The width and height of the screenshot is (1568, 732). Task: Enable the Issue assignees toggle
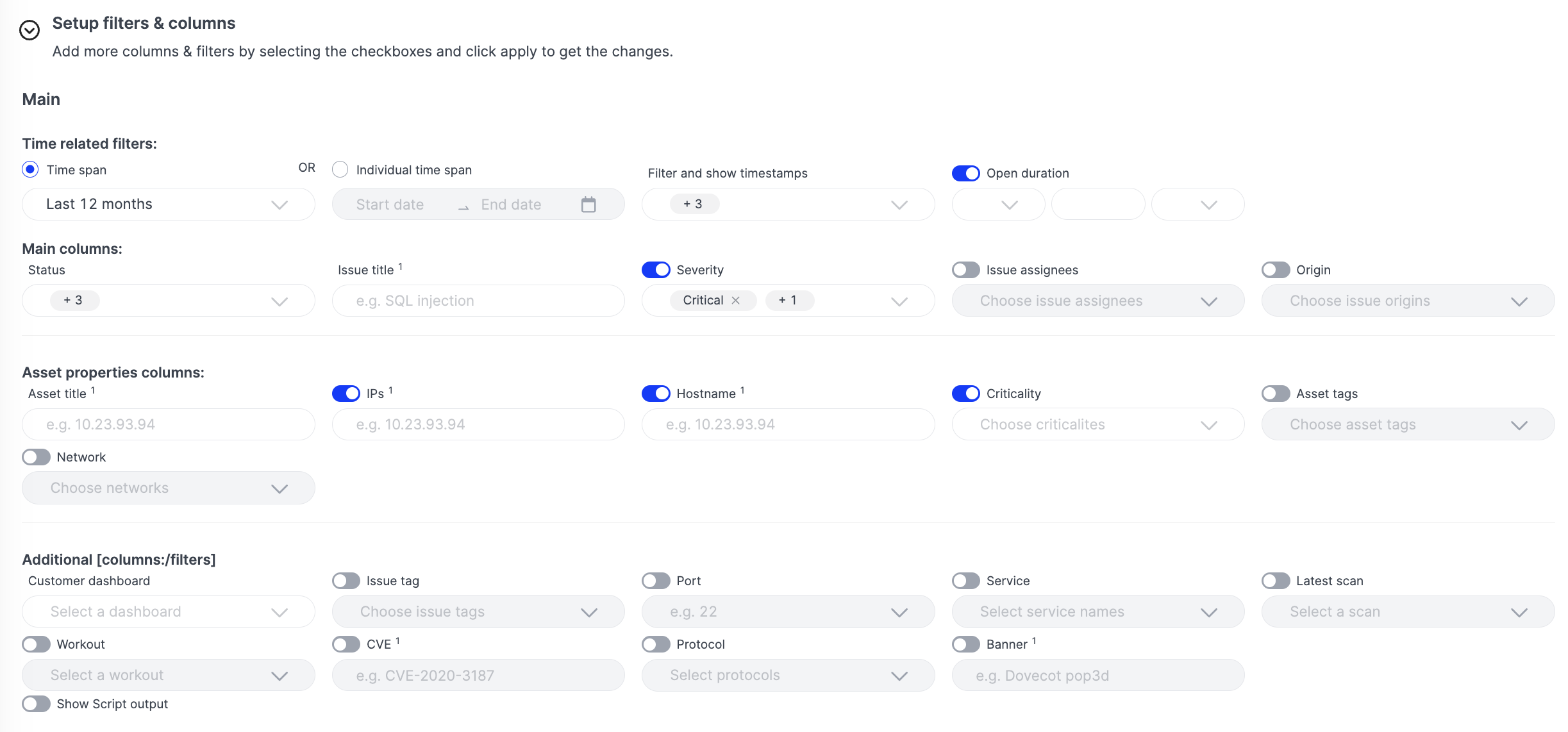tap(965, 270)
